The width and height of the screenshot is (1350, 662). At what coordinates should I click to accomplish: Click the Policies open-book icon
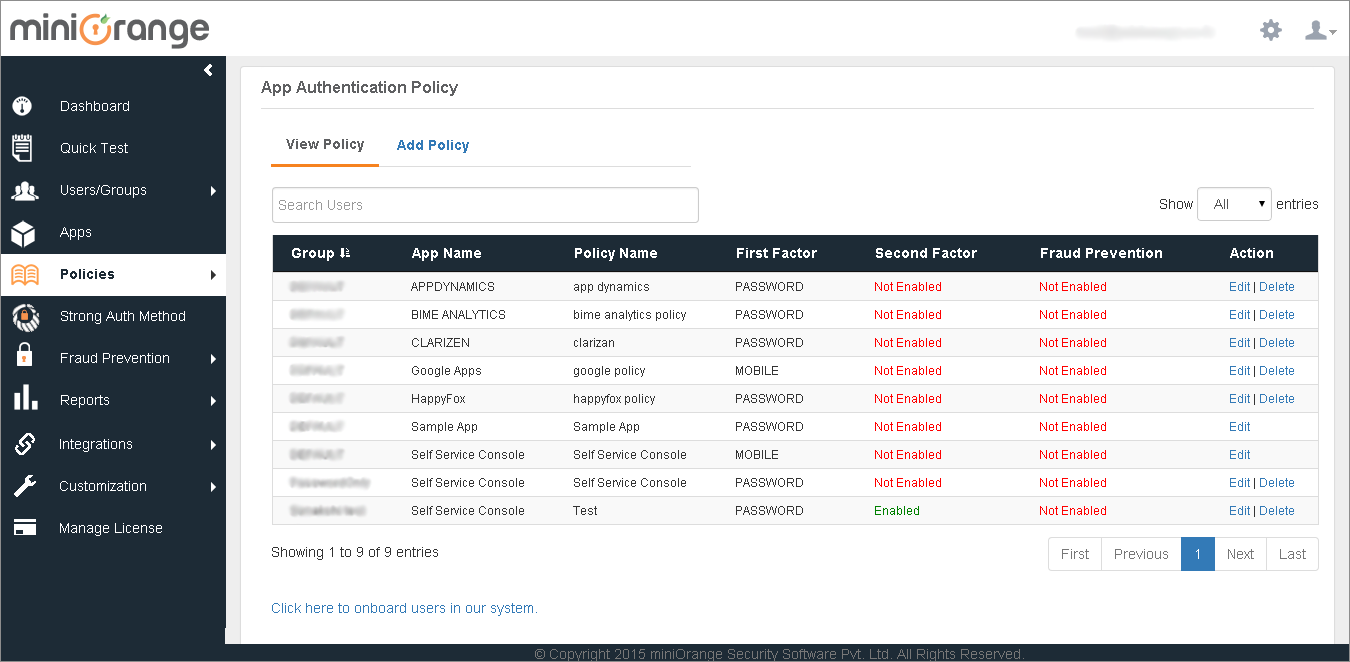(25, 275)
